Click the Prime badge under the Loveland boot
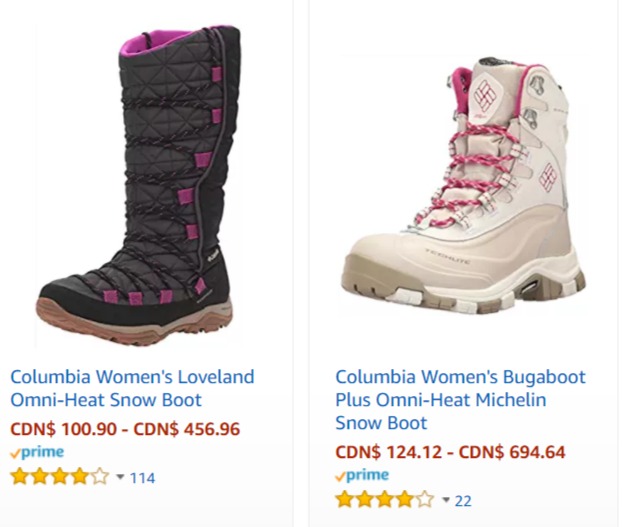Viewport: 623px width, 527px height. pyautogui.click(x=37, y=452)
